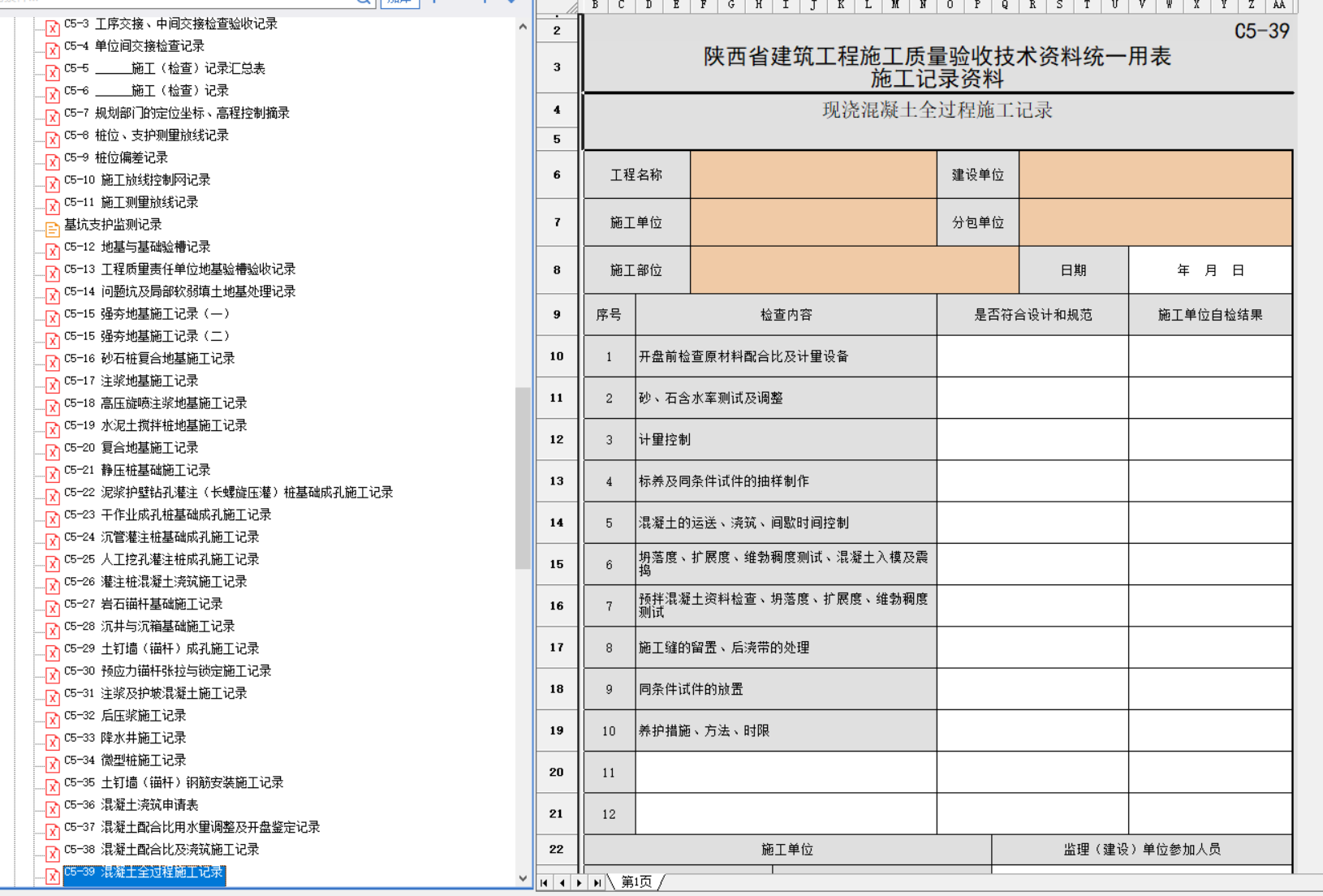
Task: Click the file icon beside C5-23 干作业成孔桩基础成孔施工记录
Action: [x=53, y=519]
